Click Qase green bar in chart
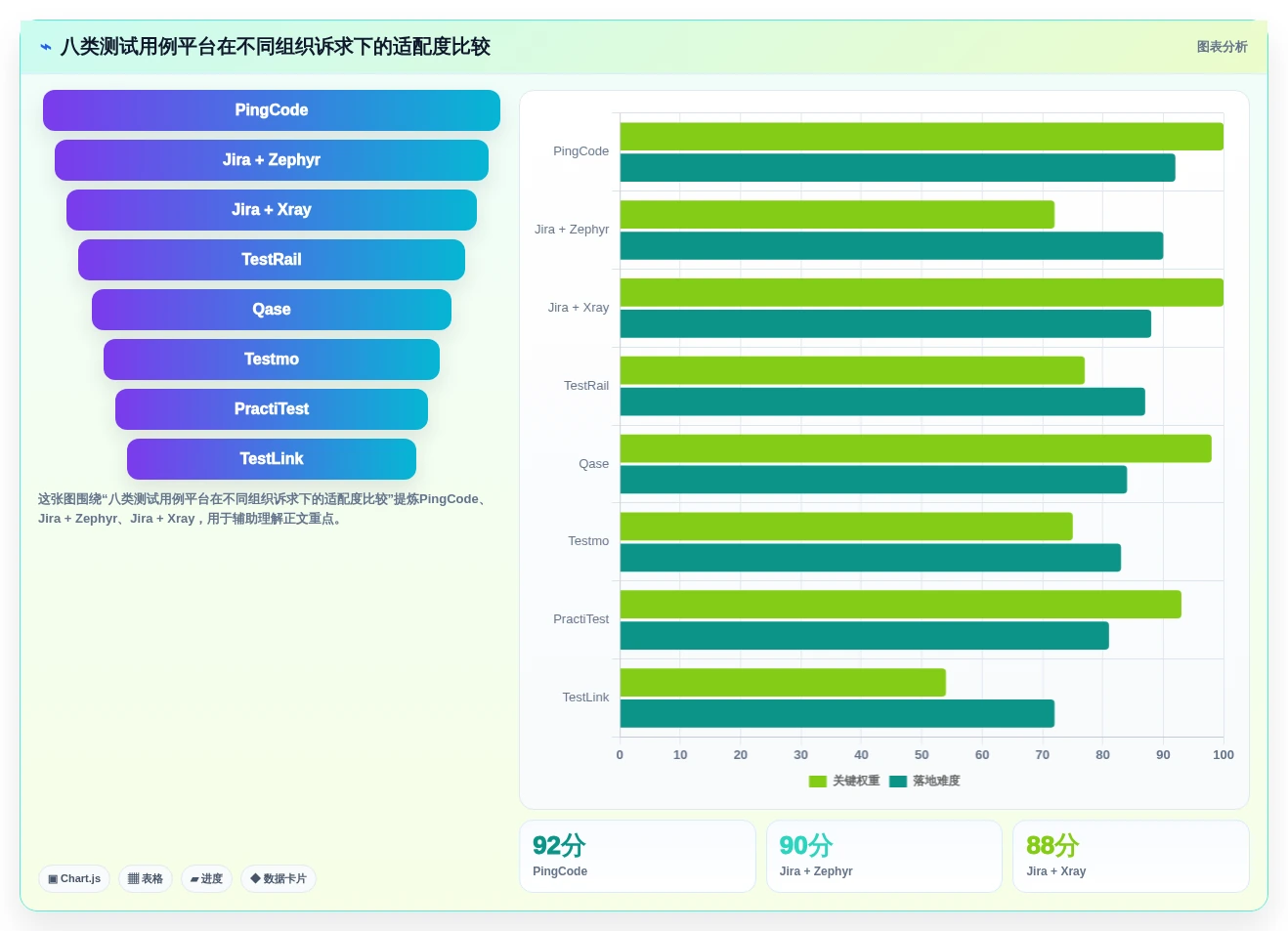 coord(916,449)
